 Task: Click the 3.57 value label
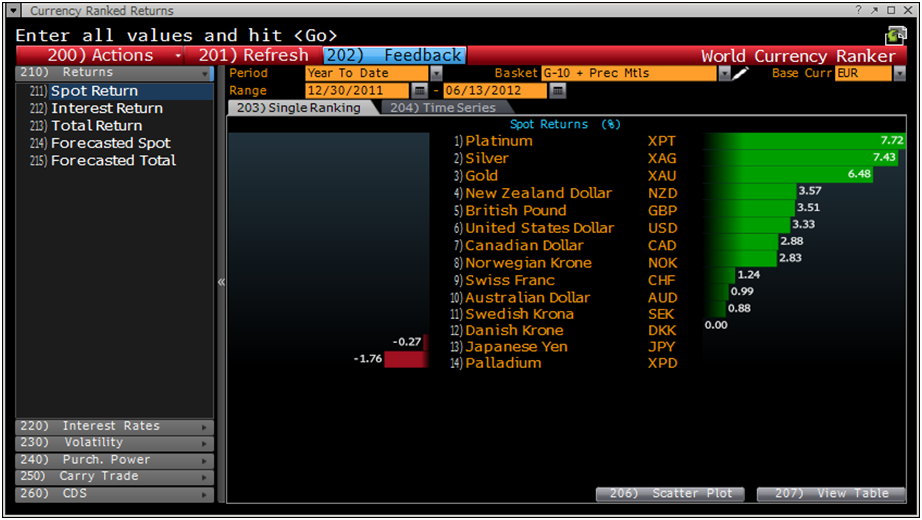810,191
